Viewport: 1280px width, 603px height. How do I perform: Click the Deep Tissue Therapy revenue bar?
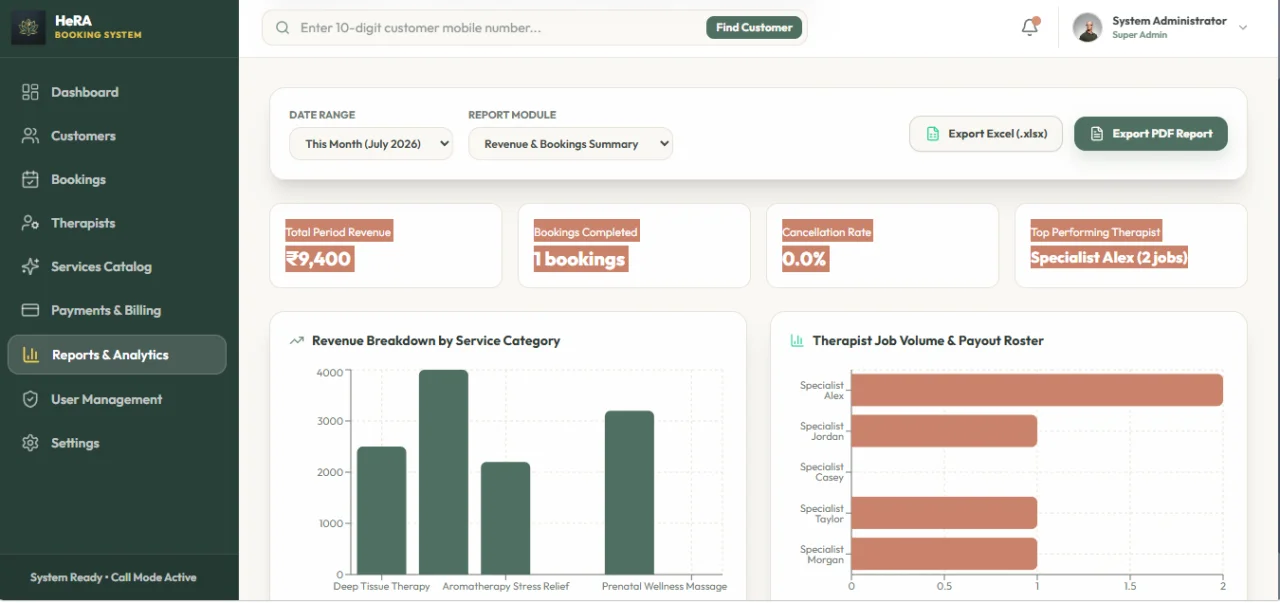coord(382,510)
